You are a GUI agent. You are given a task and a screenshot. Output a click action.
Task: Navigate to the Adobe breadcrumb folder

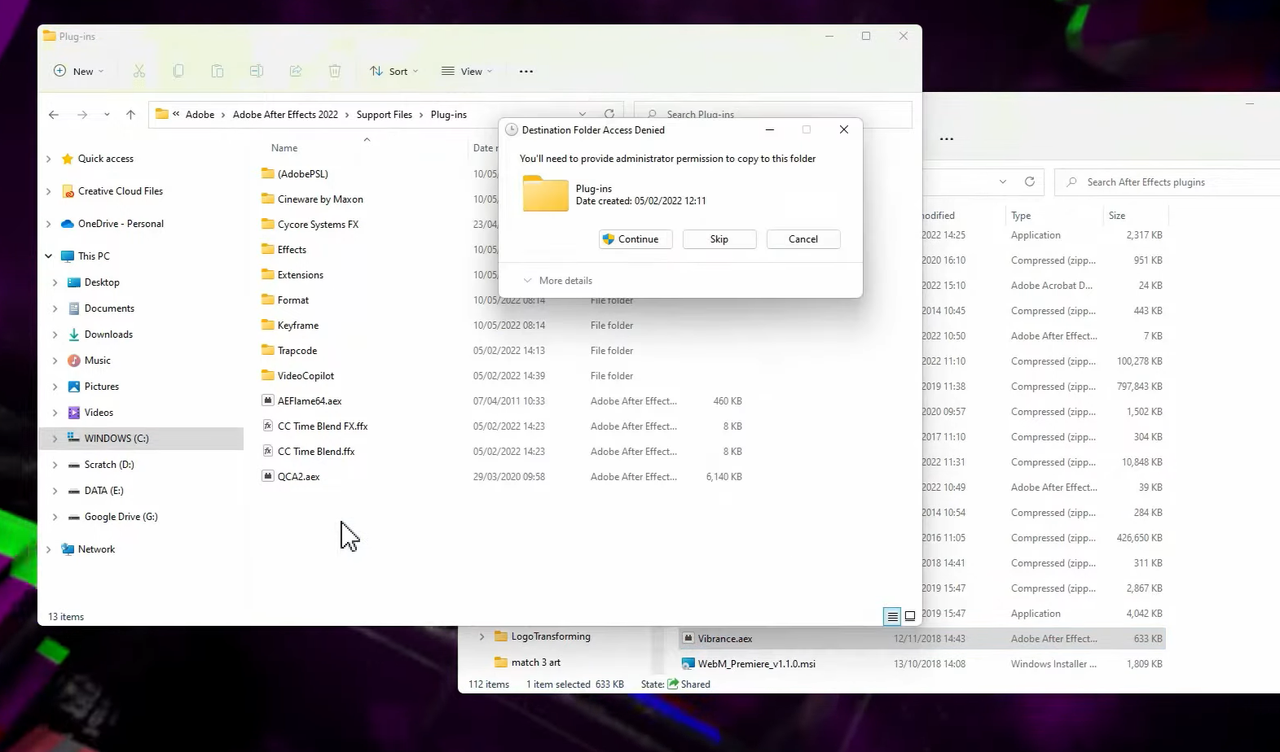pos(199,114)
